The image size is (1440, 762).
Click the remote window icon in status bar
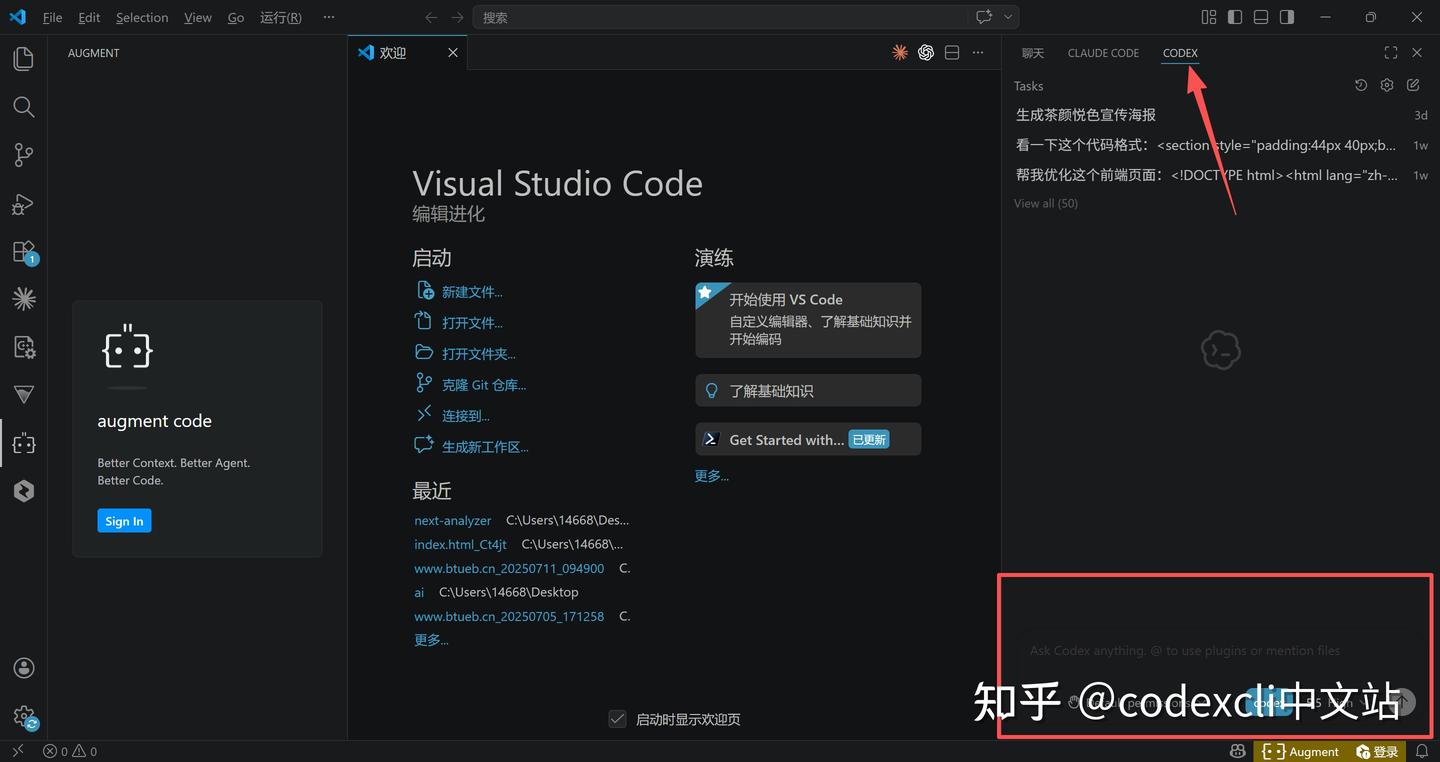point(17,751)
